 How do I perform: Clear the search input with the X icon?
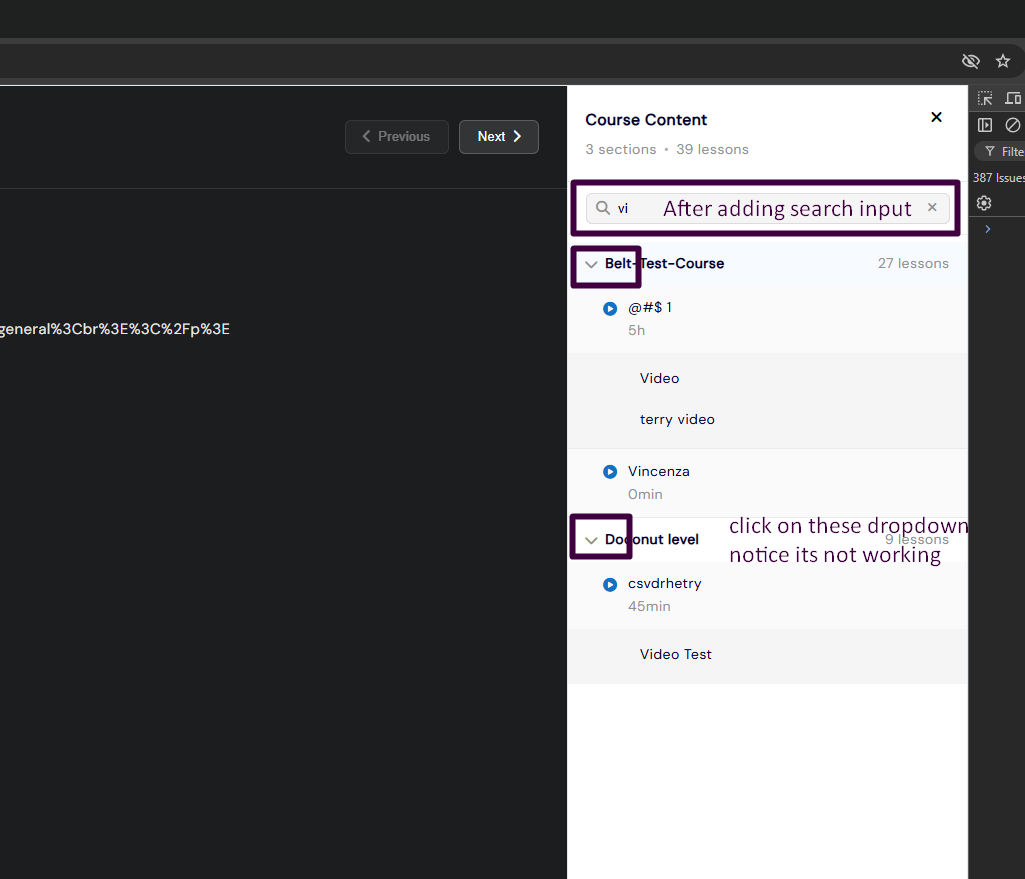pos(932,207)
